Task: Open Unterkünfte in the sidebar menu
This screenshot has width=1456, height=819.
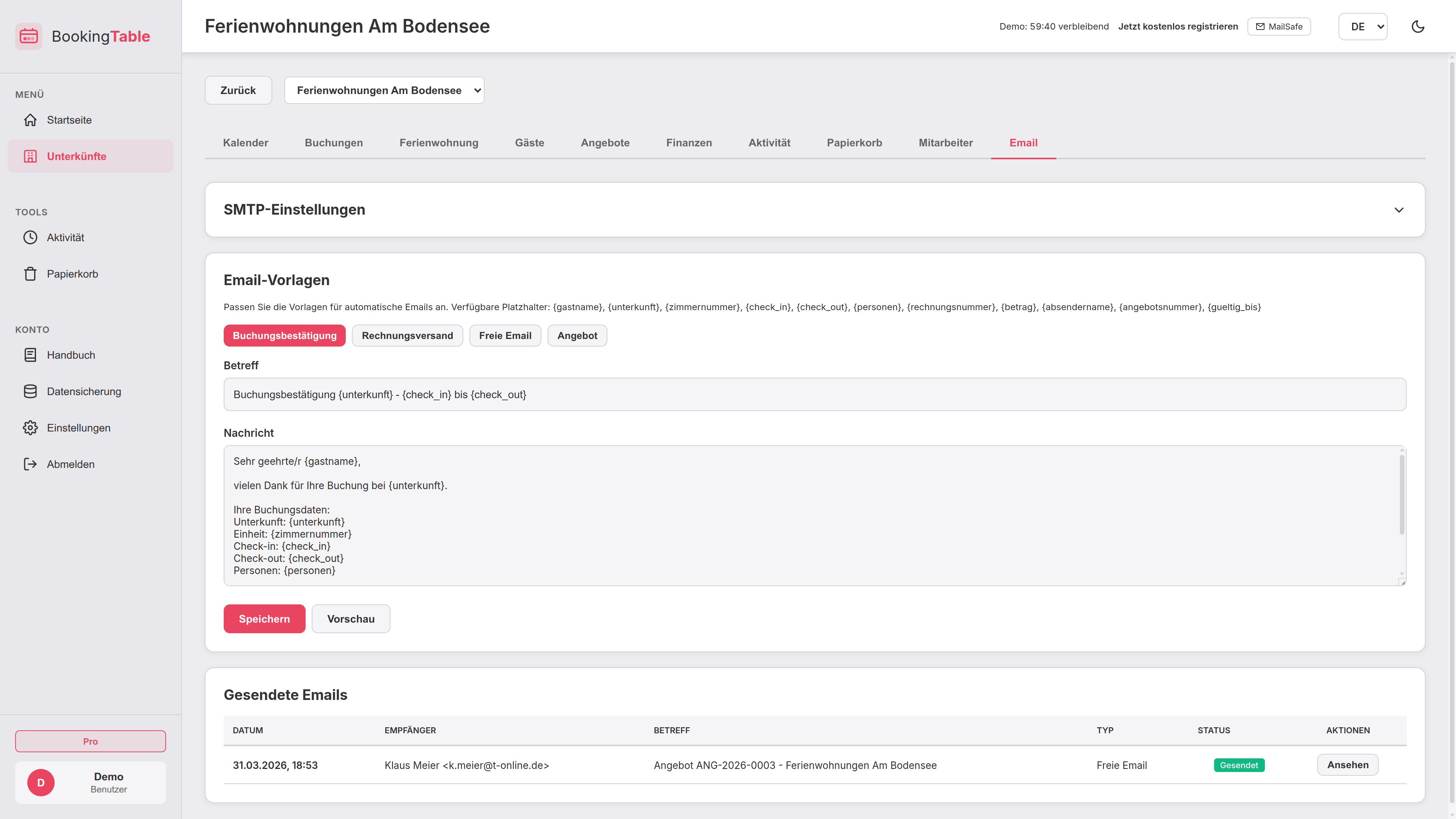Action: [x=91, y=157]
